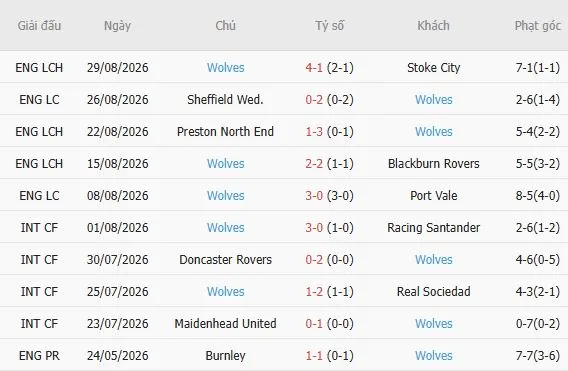The width and height of the screenshot is (568, 371).
Task: Select Blackburn Rovers away team
Action: (434, 163)
